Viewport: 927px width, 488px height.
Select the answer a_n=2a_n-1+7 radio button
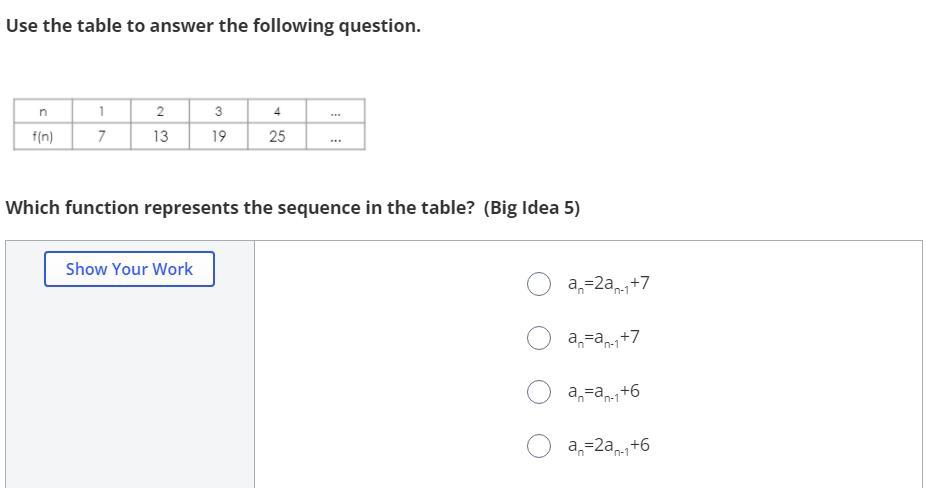tap(539, 284)
